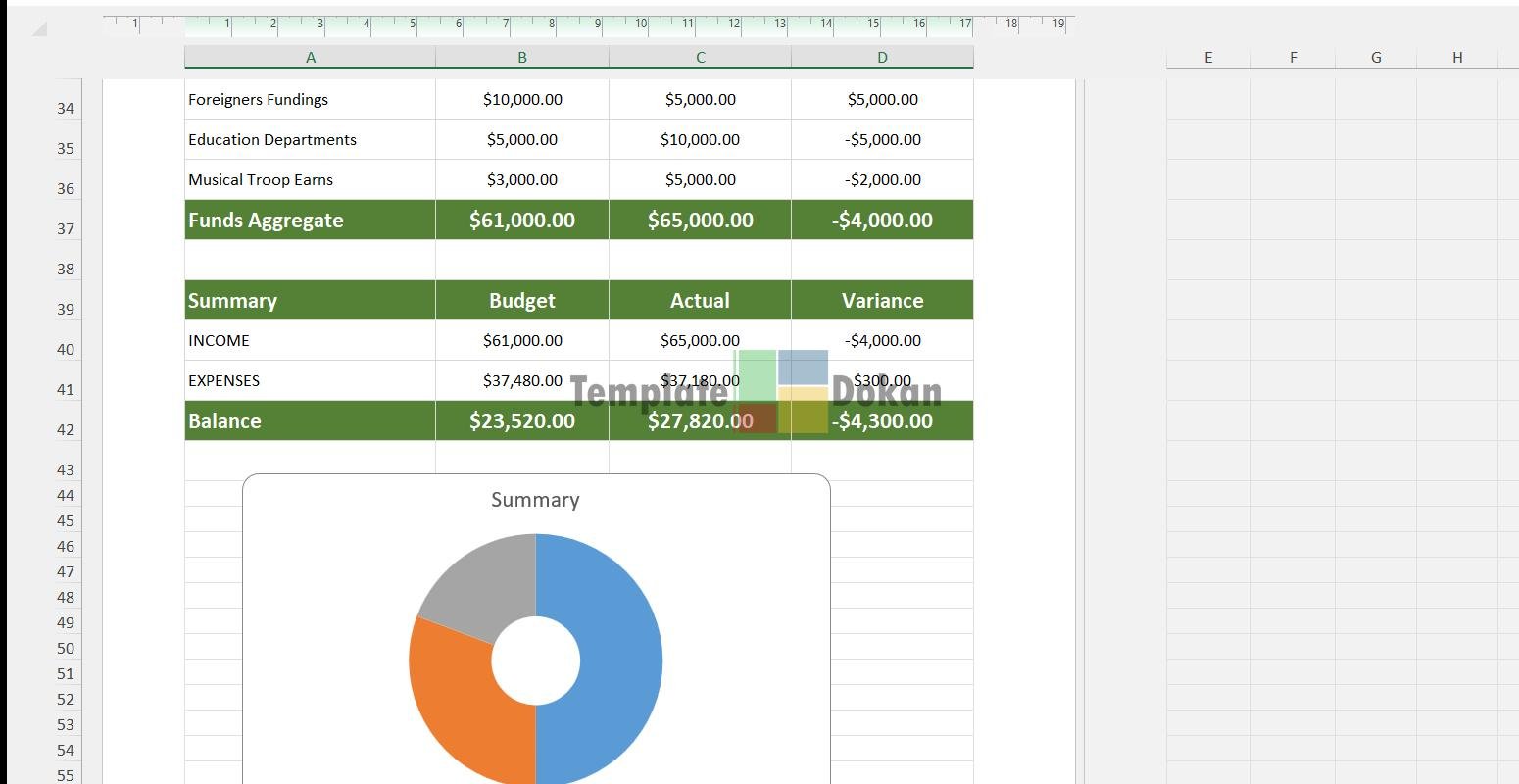Click the Variance header in Summary table
The width and height of the screenshot is (1519, 784).
click(x=882, y=300)
